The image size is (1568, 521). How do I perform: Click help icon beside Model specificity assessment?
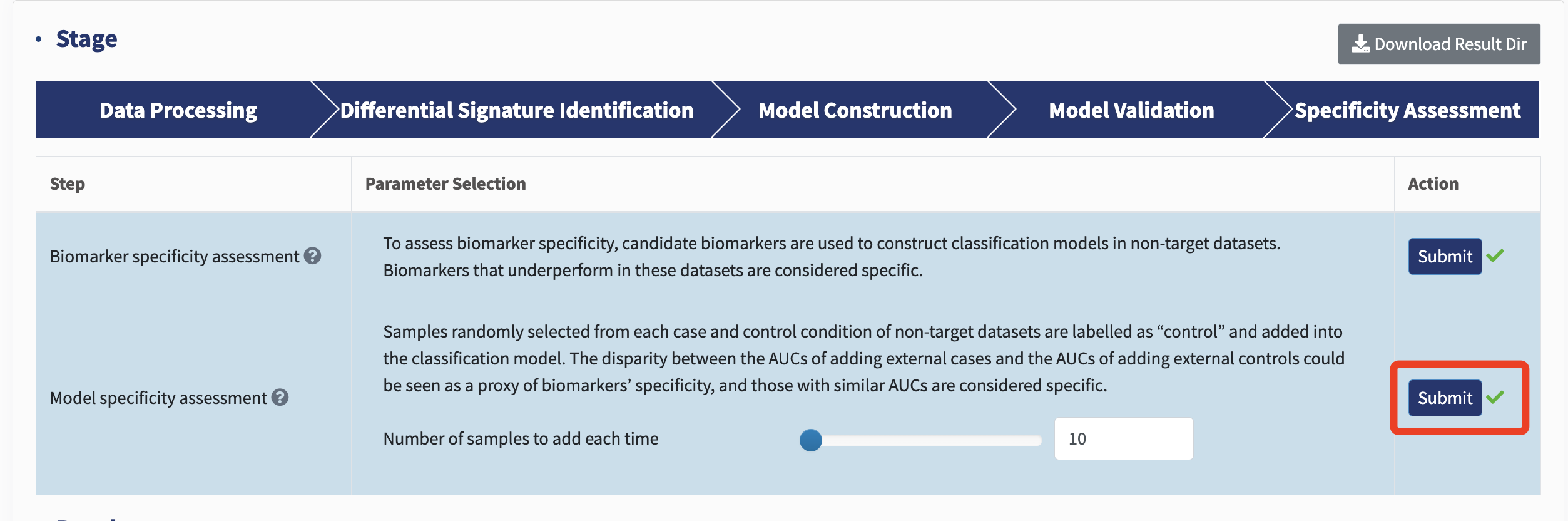point(280,397)
